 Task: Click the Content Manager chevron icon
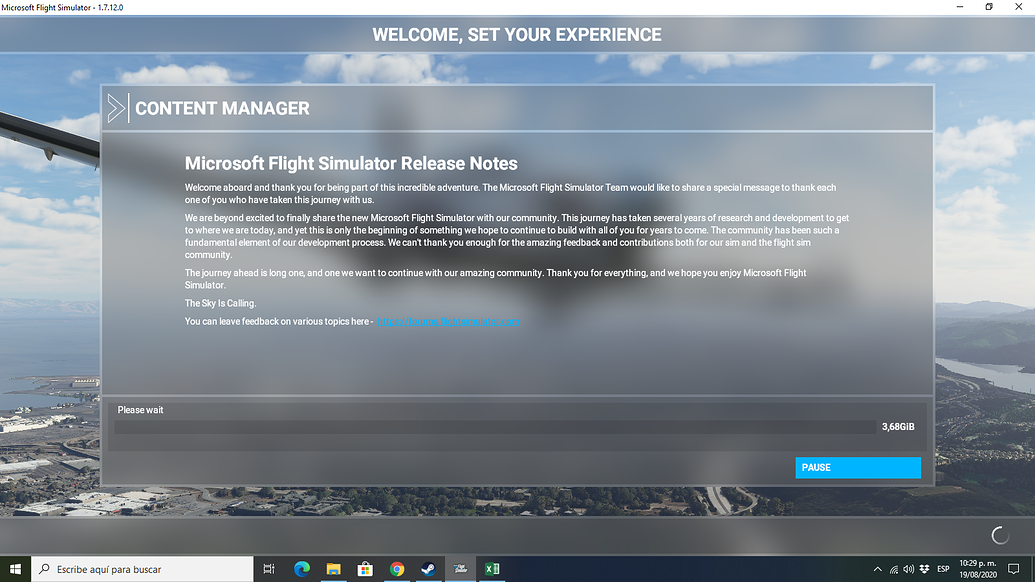coord(117,108)
